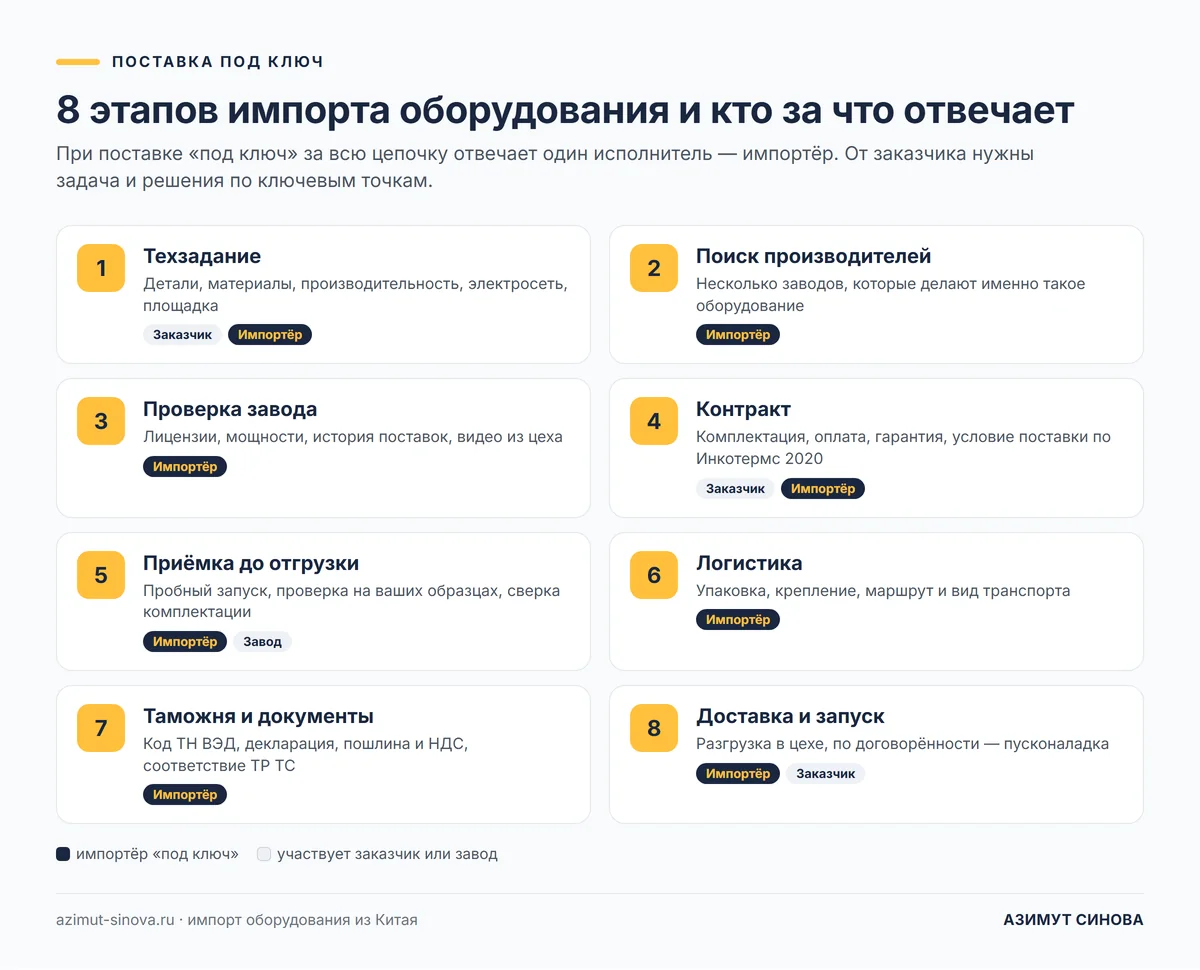Screen dimensions: 1200x970
Task: Click the Импортёр tag under Таможня и документы
Action: point(185,795)
